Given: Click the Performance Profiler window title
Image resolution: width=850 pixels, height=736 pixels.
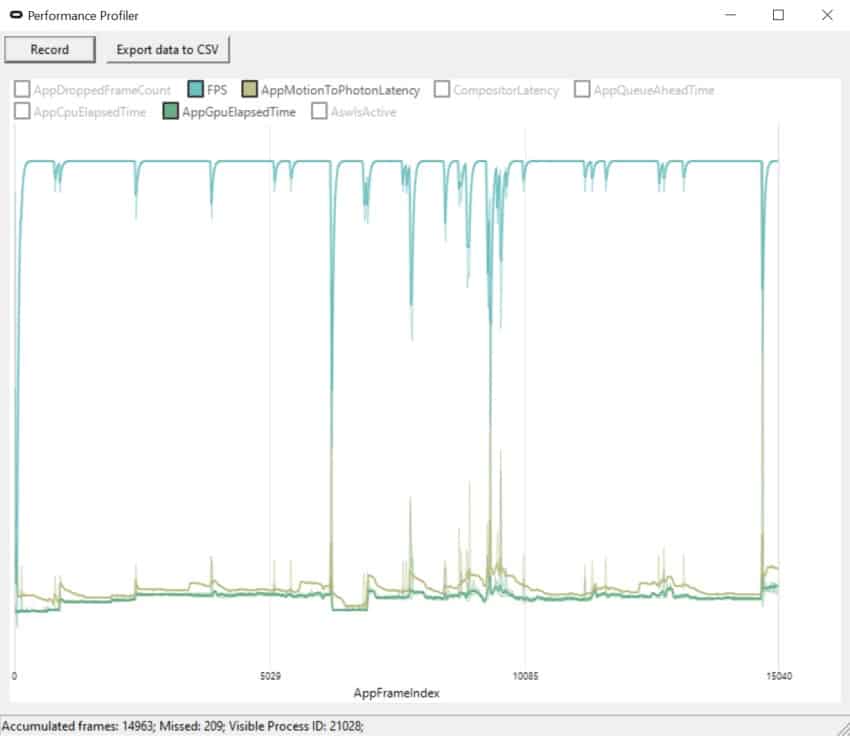Looking at the screenshot, I should point(83,16).
